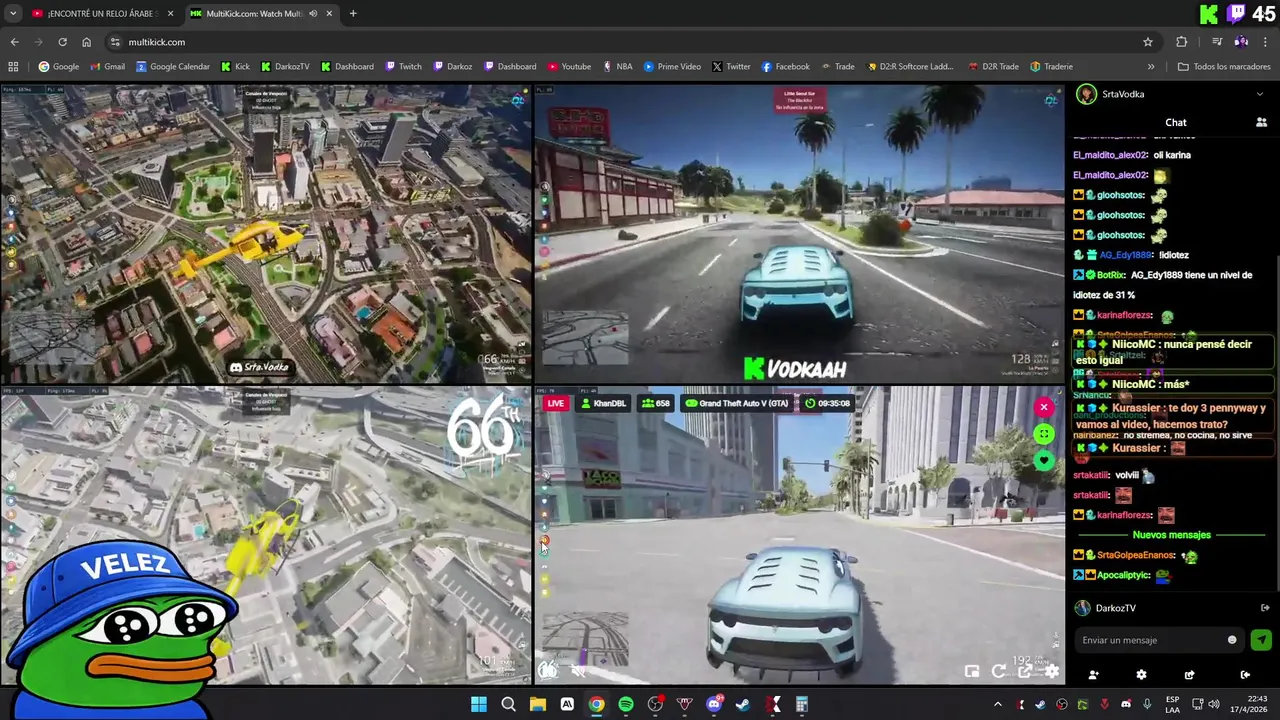The width and height of the screenshot is (1280, 720).
Task: Open KhanDBL stream settings gear
Action: click(1051, 672)
